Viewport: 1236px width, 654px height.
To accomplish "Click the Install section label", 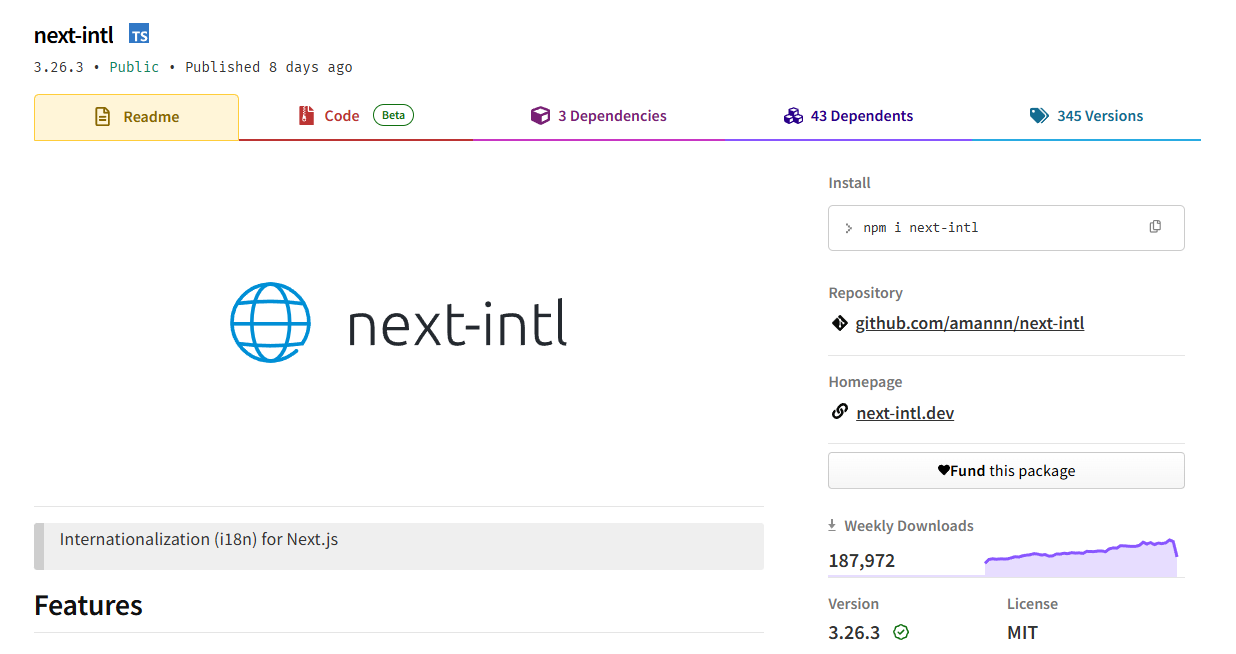I will pyautogui.click(x=849, y=183).
